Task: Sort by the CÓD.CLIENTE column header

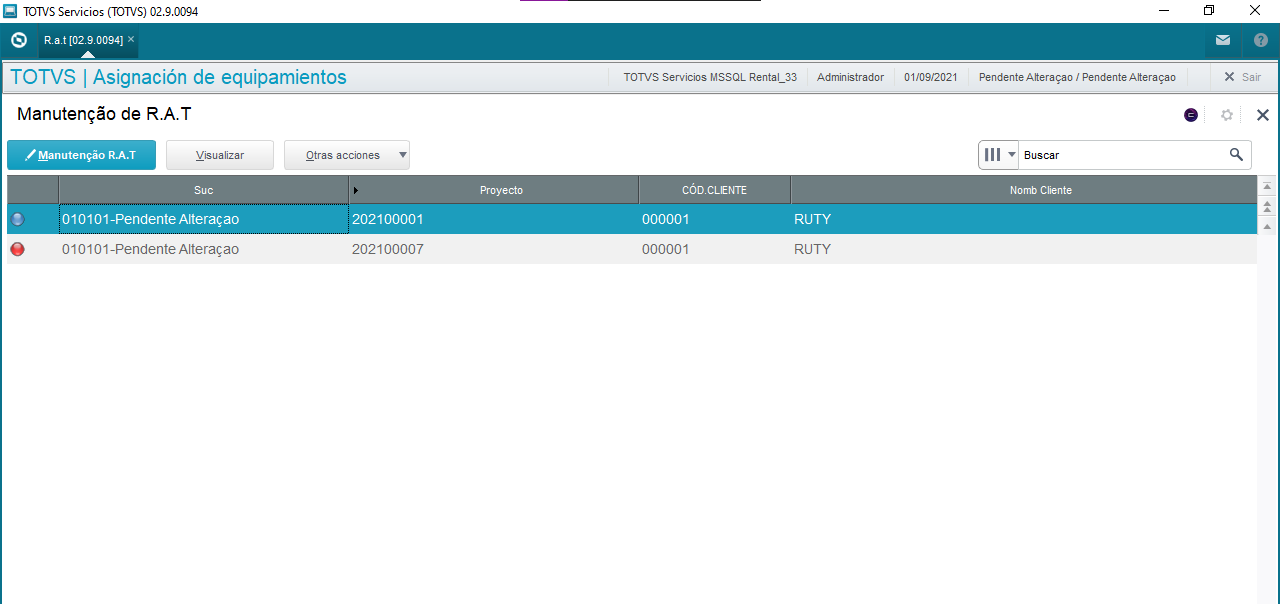Action: 714,190
